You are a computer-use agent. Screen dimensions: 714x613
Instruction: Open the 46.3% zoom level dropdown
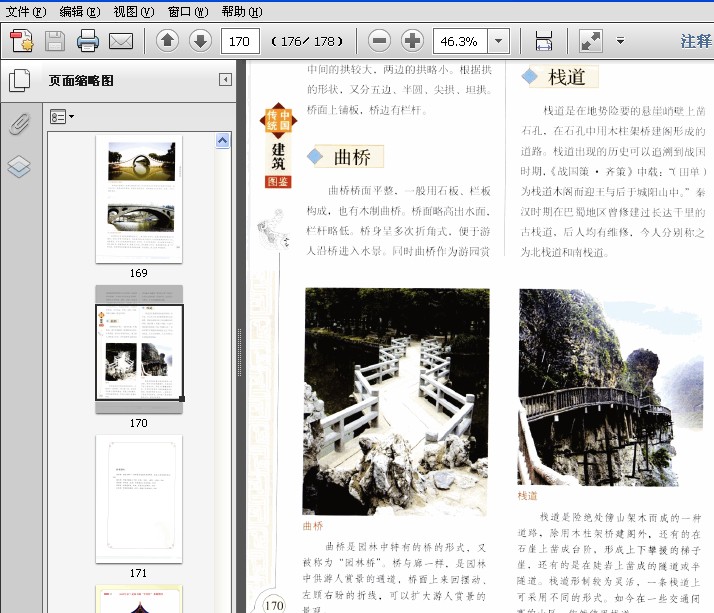(498, 41)
